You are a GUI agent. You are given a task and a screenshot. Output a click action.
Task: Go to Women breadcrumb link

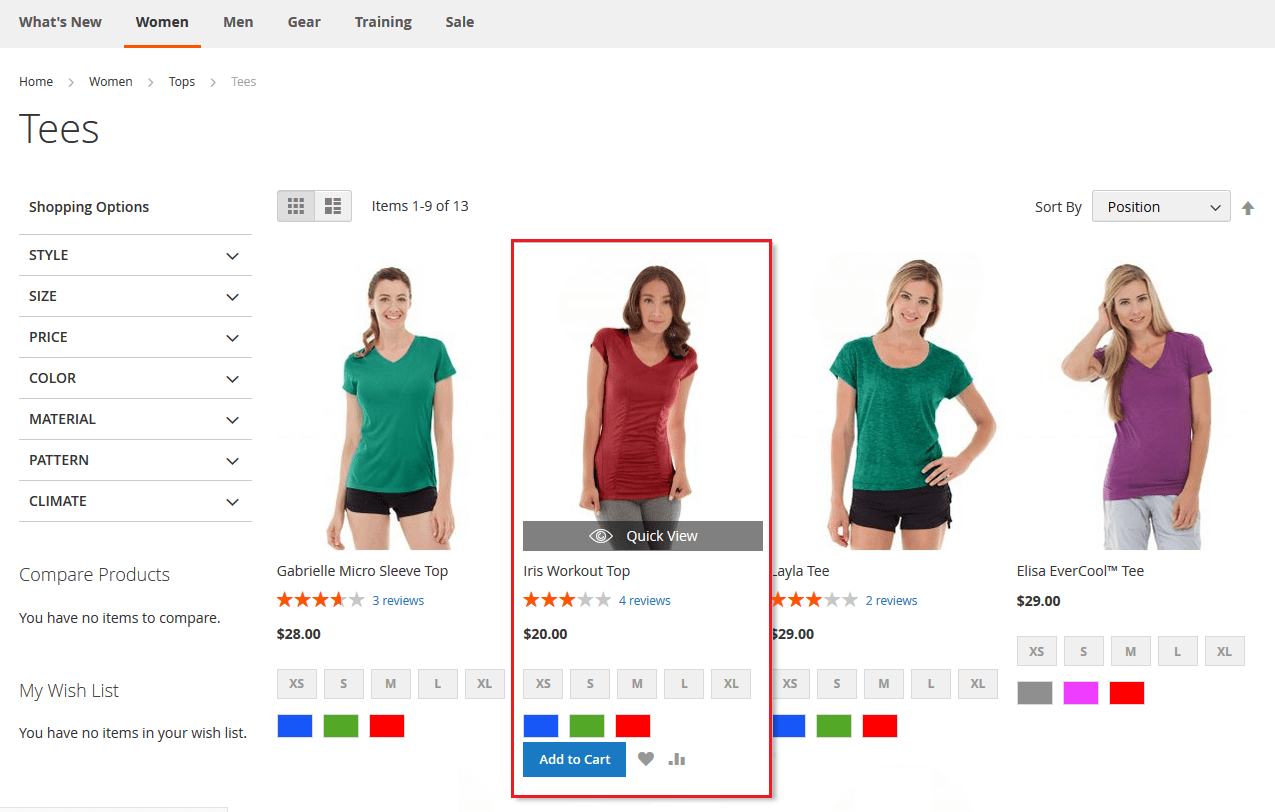[x=110, y=82]
